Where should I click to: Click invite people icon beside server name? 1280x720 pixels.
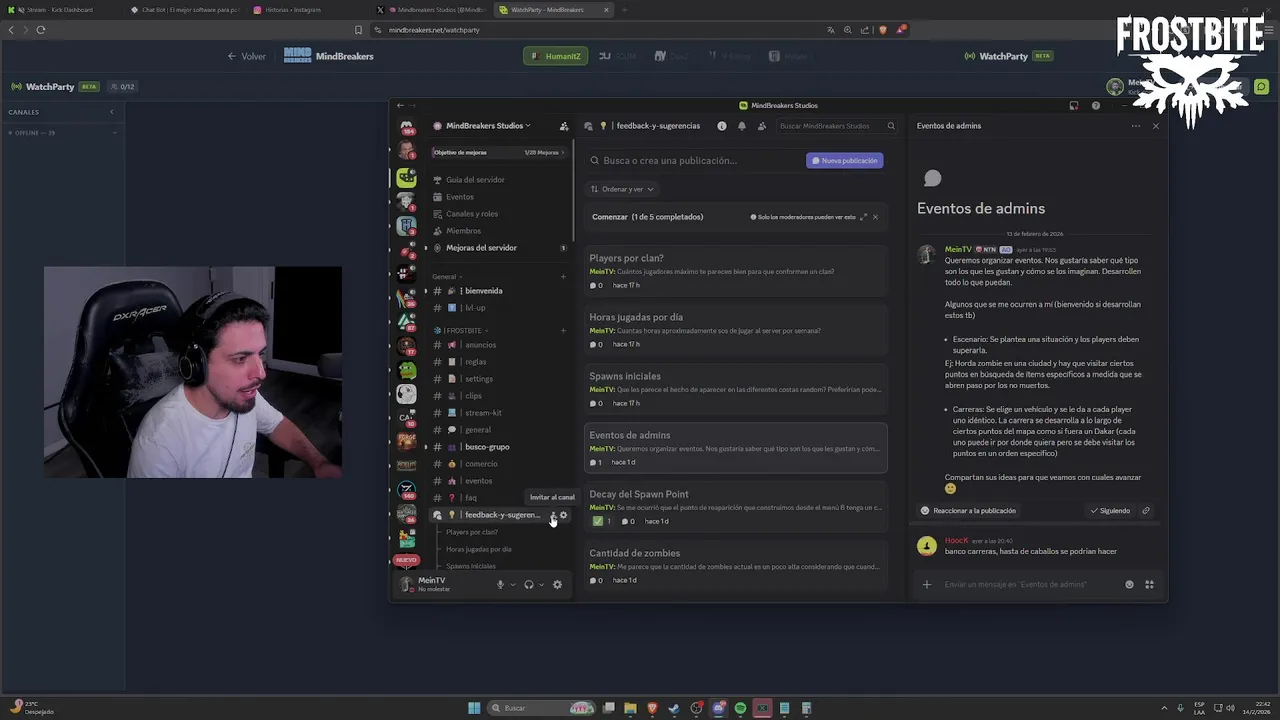tap(564, 126)
